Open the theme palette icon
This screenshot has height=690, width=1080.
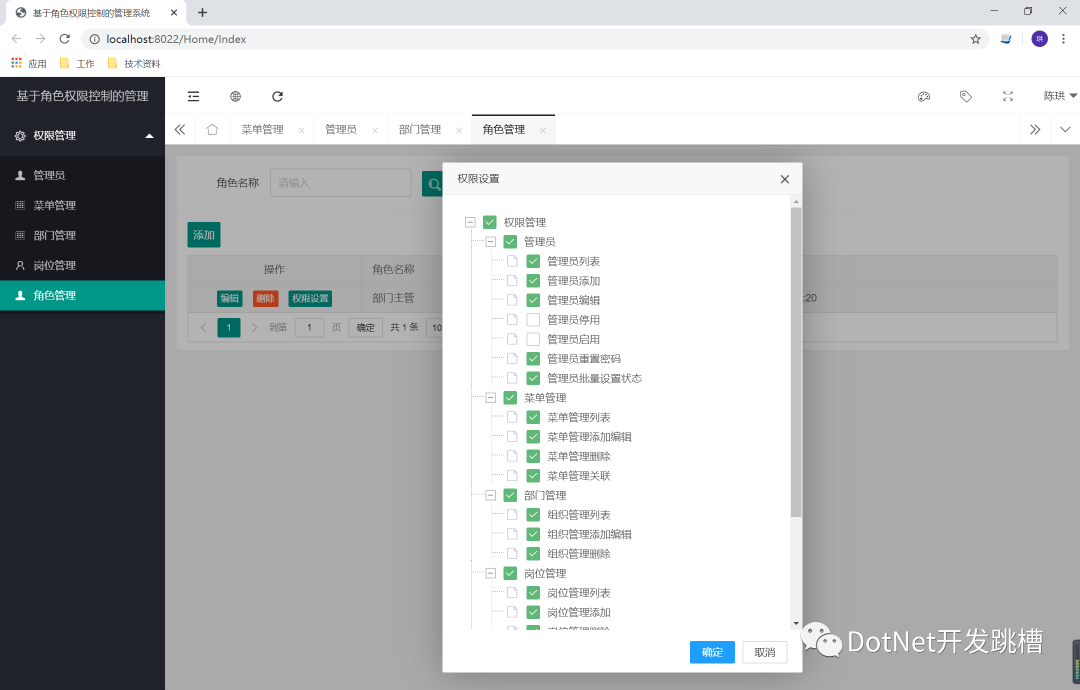point(924,96)
